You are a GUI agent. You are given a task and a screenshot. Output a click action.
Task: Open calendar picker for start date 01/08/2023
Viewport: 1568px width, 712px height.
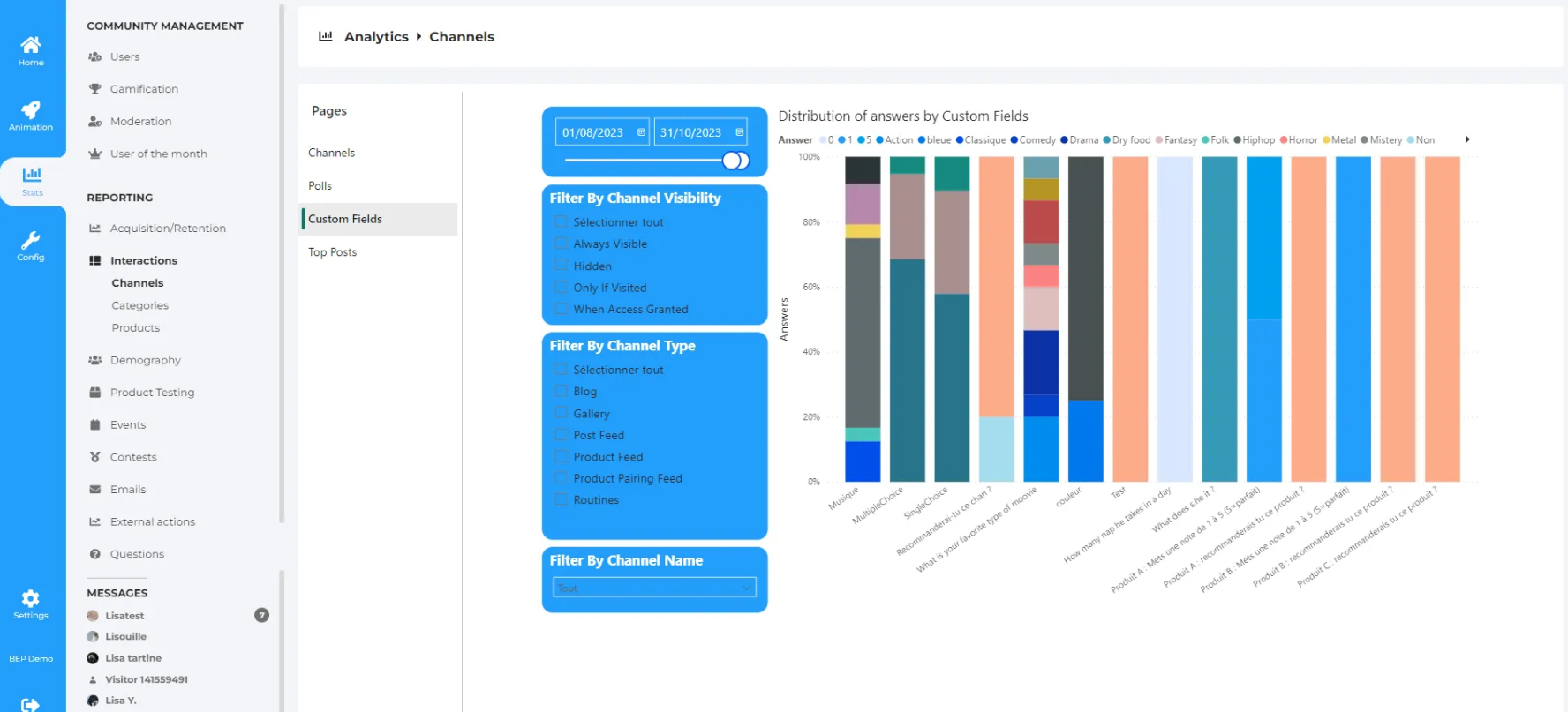641,132
